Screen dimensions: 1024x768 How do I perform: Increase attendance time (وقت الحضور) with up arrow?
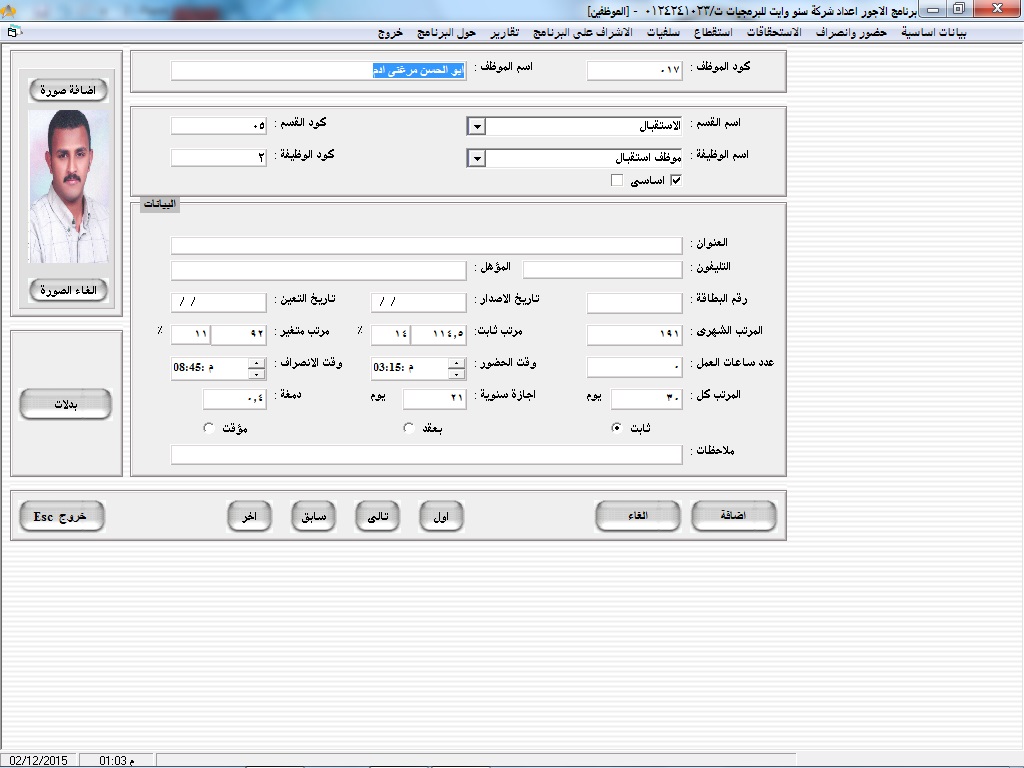[x=457, y=363]
